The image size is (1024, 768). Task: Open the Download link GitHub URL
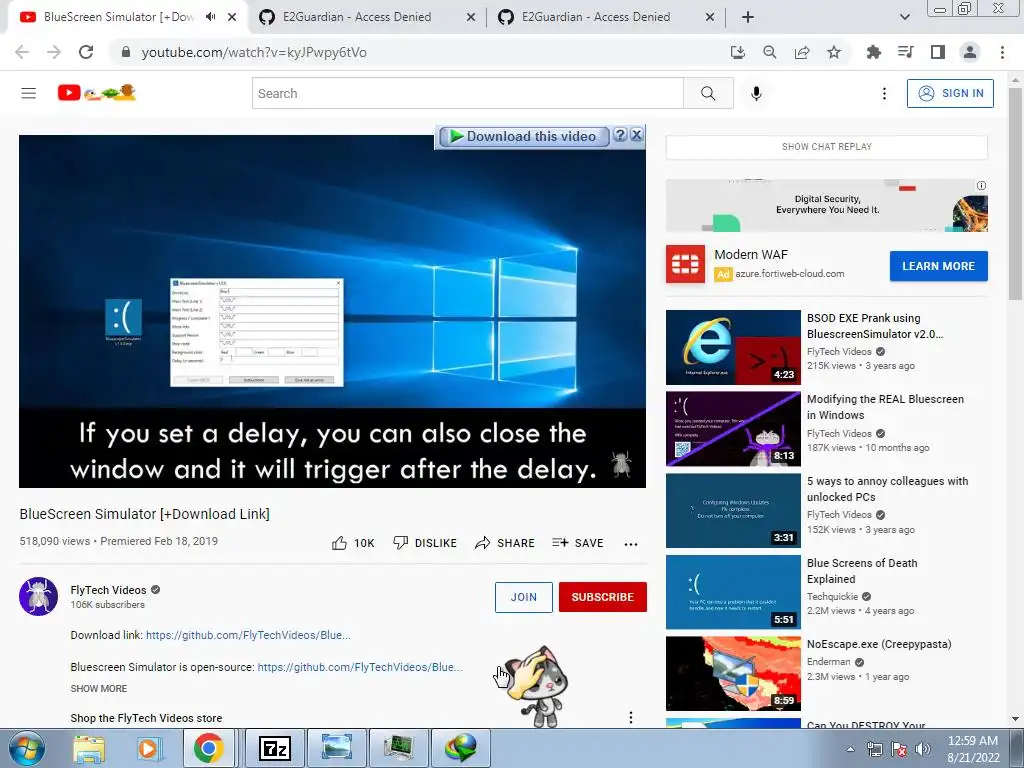(248, 635)
